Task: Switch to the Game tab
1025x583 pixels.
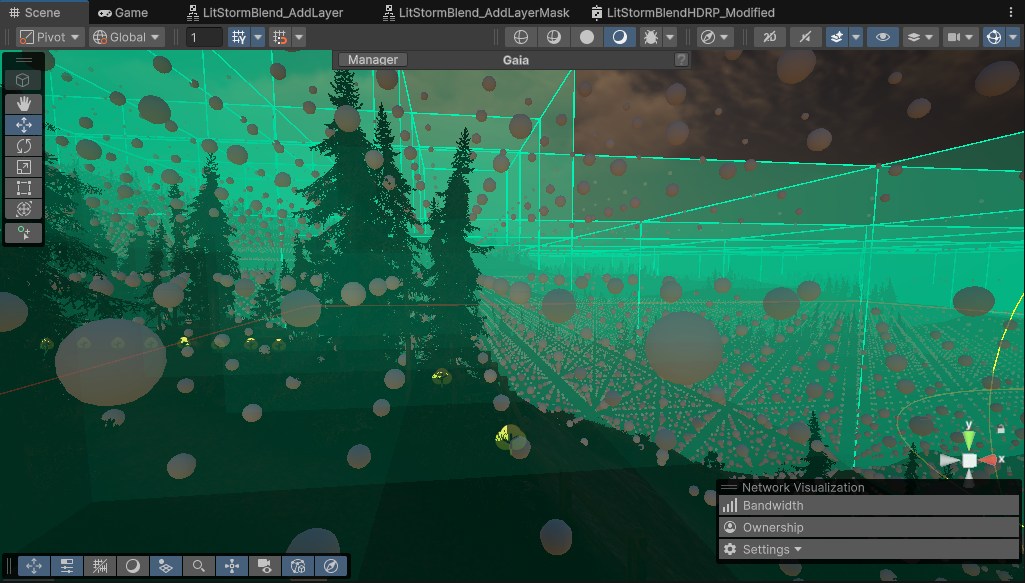Action: [x=122, y=13]
